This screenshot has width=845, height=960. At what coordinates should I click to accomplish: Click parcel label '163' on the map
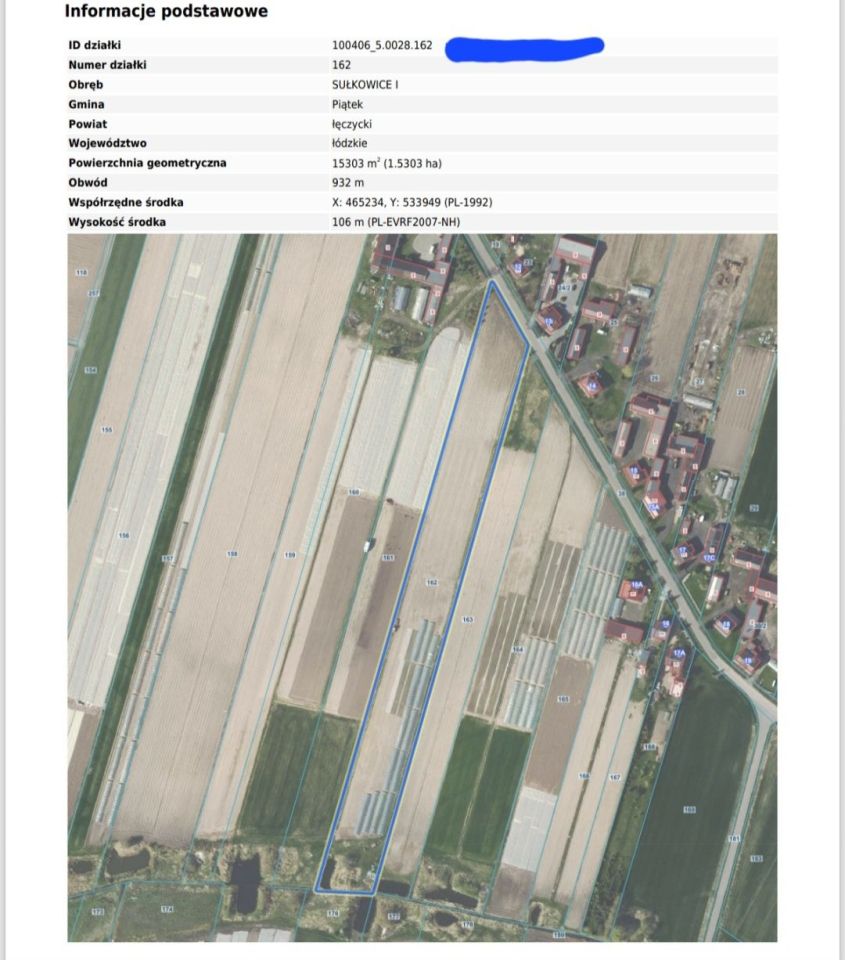click(468, 620)
